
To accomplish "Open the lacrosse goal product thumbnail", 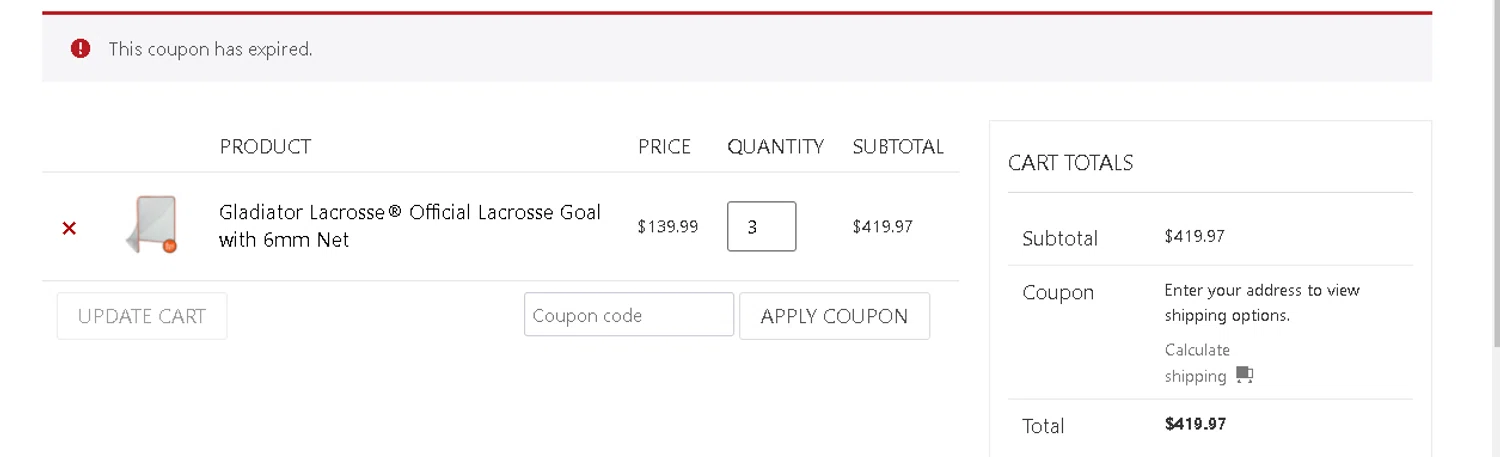I will point(152,225).
